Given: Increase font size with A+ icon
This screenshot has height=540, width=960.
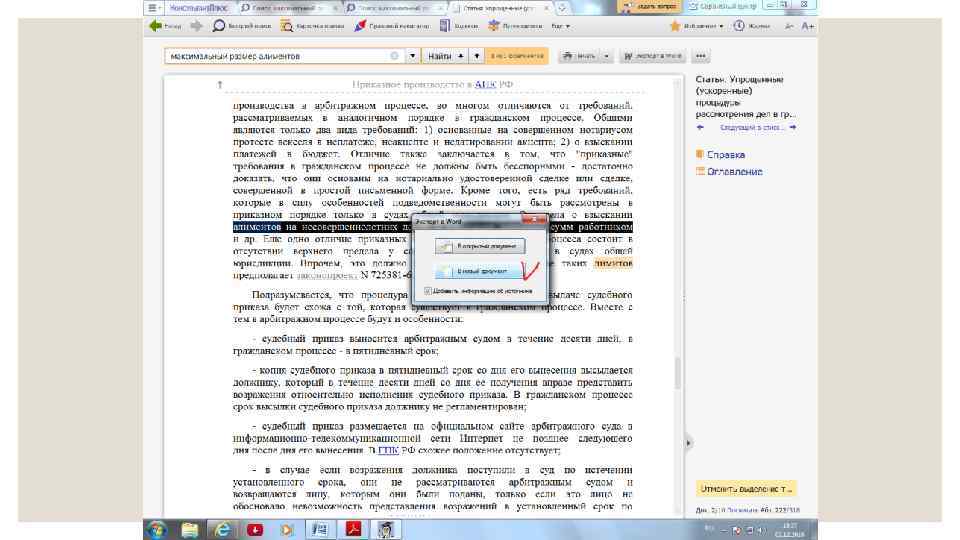Looking at the screenshot, I should [808, 26].
